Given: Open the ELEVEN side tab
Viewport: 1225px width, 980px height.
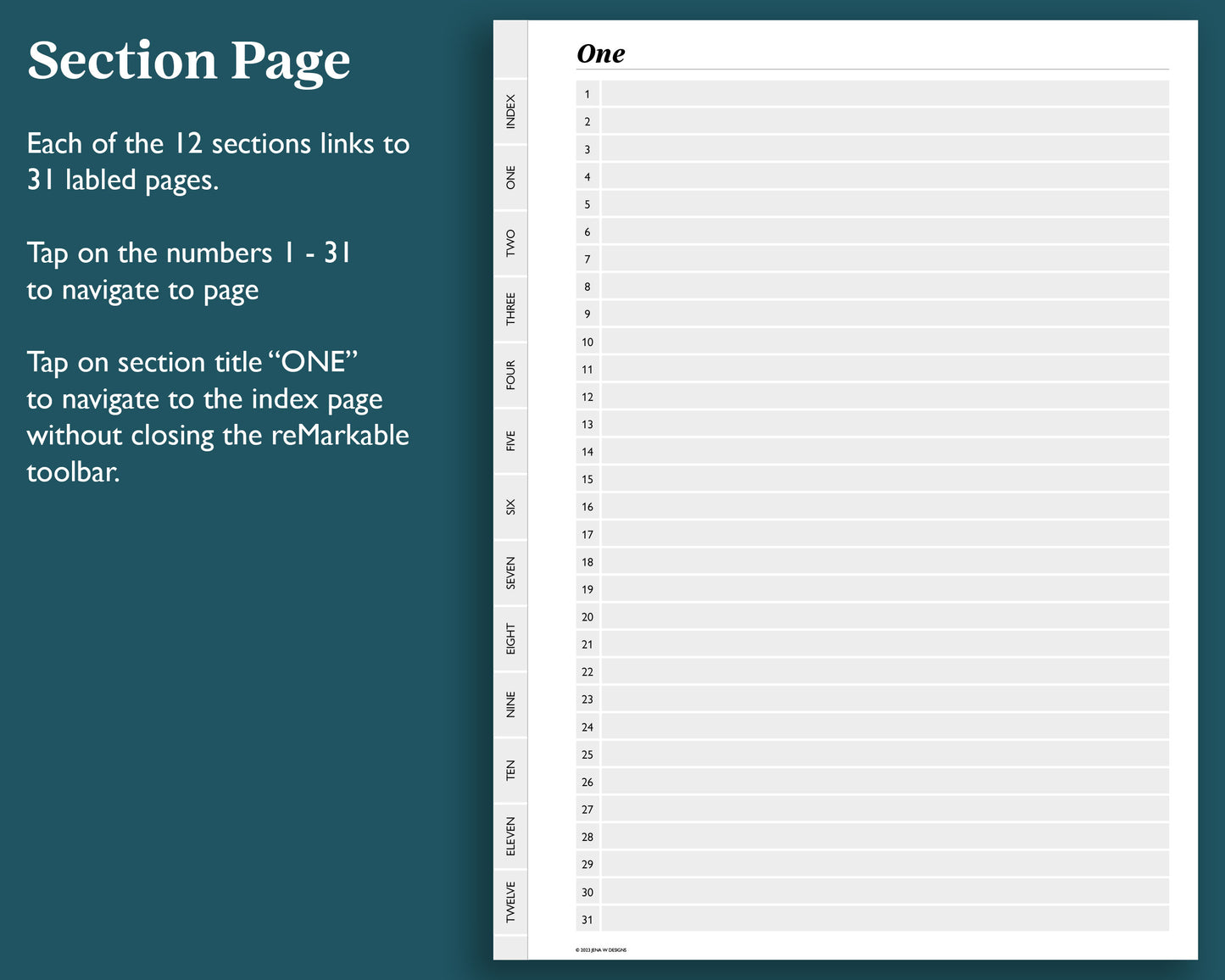Looking at the screenshot, I should click(x=510, y=837).
